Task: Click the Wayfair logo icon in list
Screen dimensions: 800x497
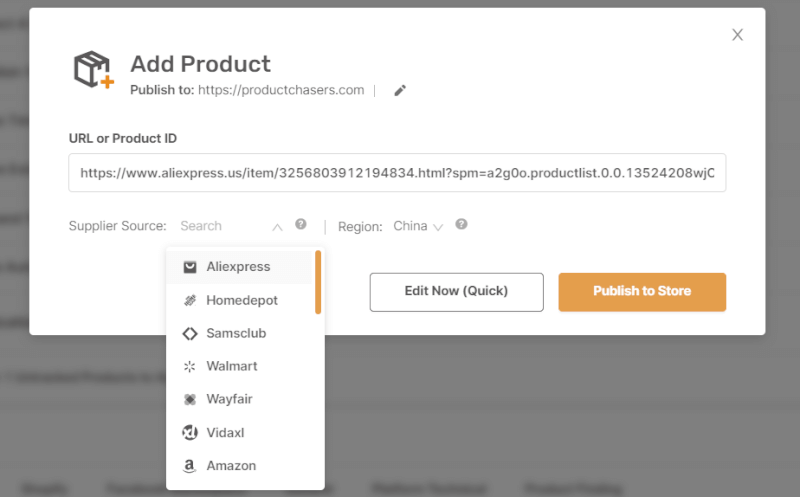Action: tap(190, 400)
